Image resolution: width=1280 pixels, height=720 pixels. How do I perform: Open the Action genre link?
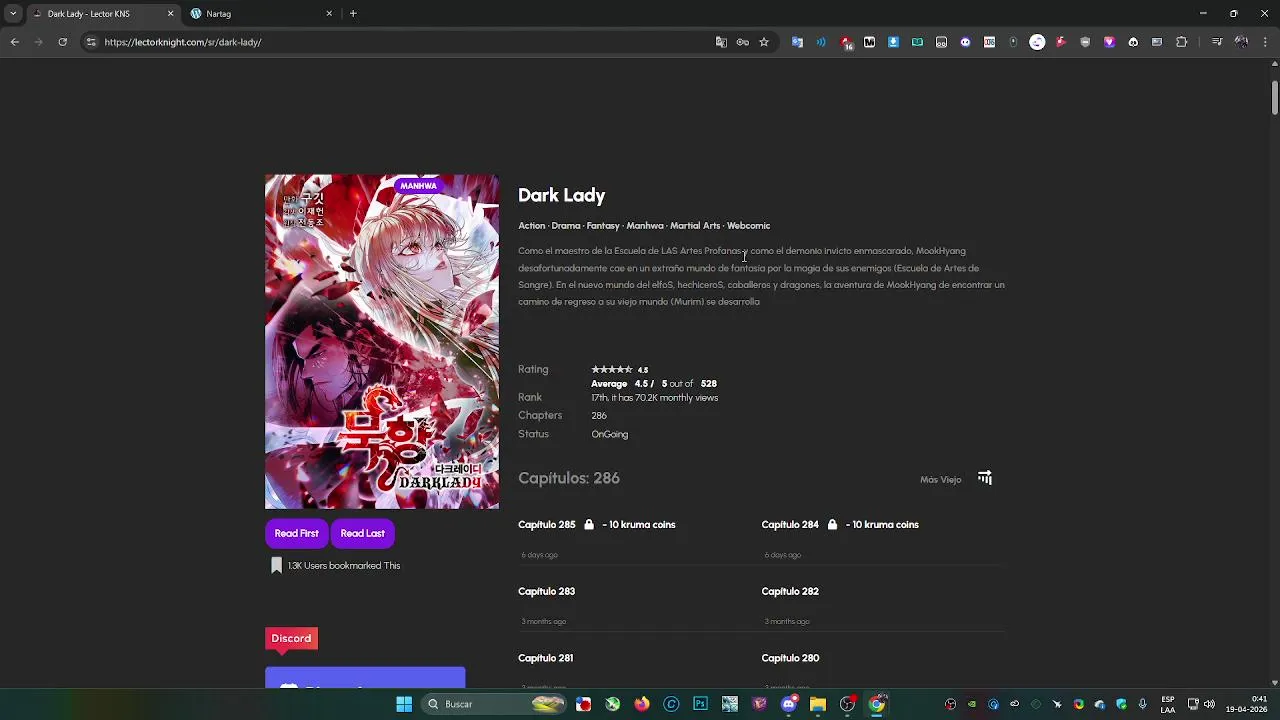click(x=531, y=226)
